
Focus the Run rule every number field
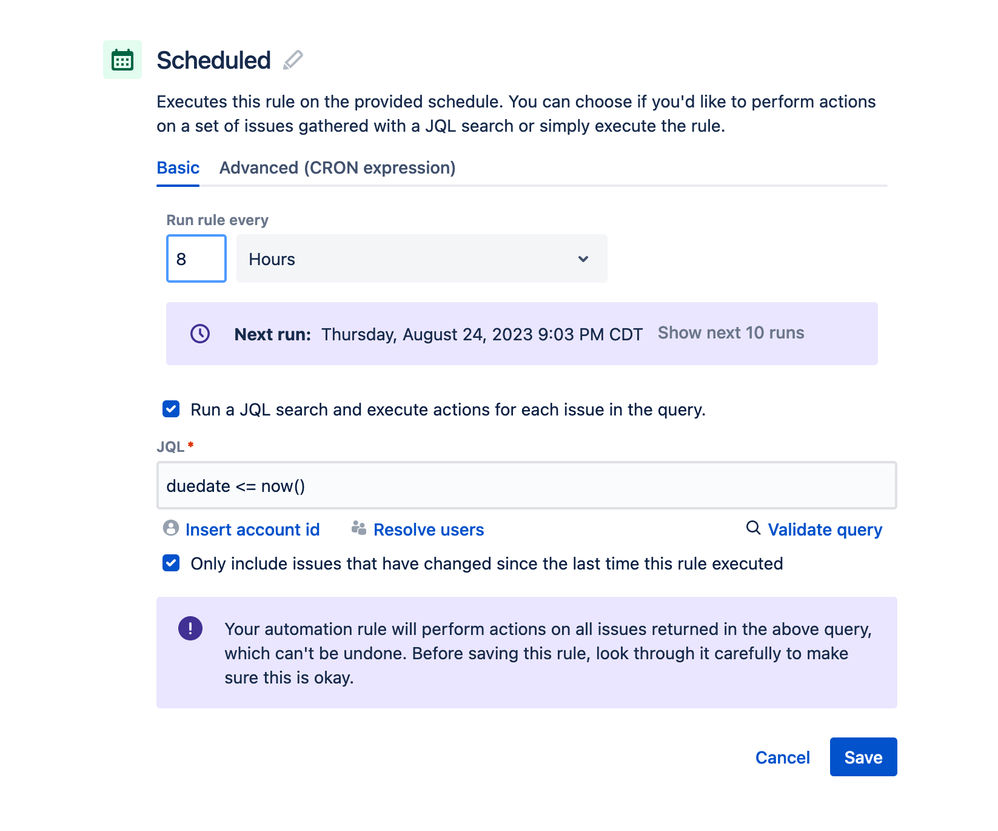pos(196,259)
